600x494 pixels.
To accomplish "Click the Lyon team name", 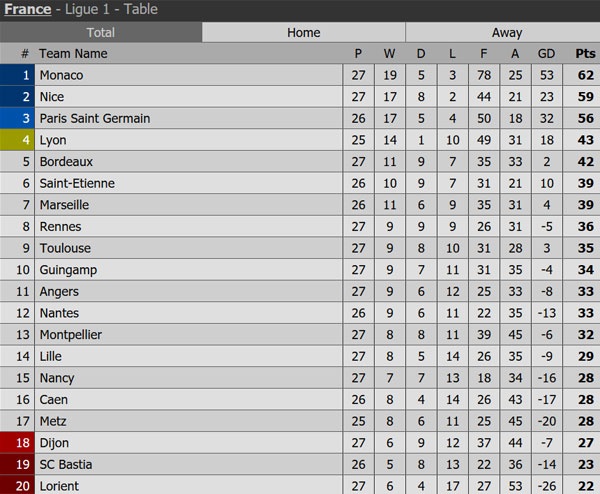I will tap(53, 140).
